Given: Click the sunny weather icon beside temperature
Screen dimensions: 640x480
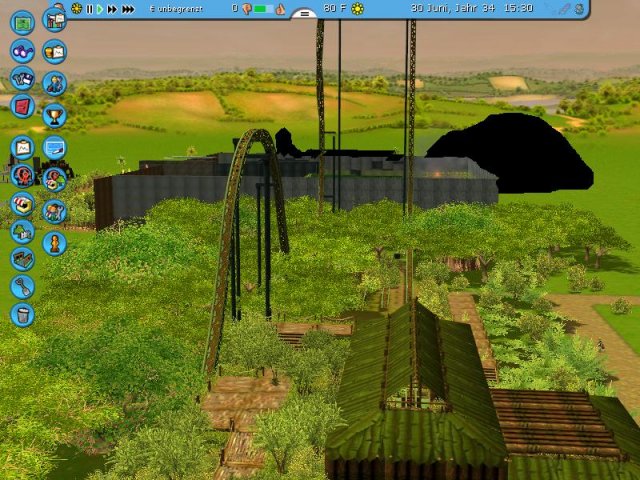Looking at the screenshot, I should (358, 9).
